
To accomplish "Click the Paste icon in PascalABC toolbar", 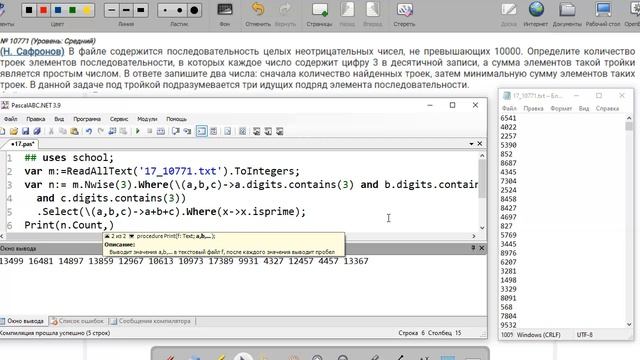I will coord(74,131).
